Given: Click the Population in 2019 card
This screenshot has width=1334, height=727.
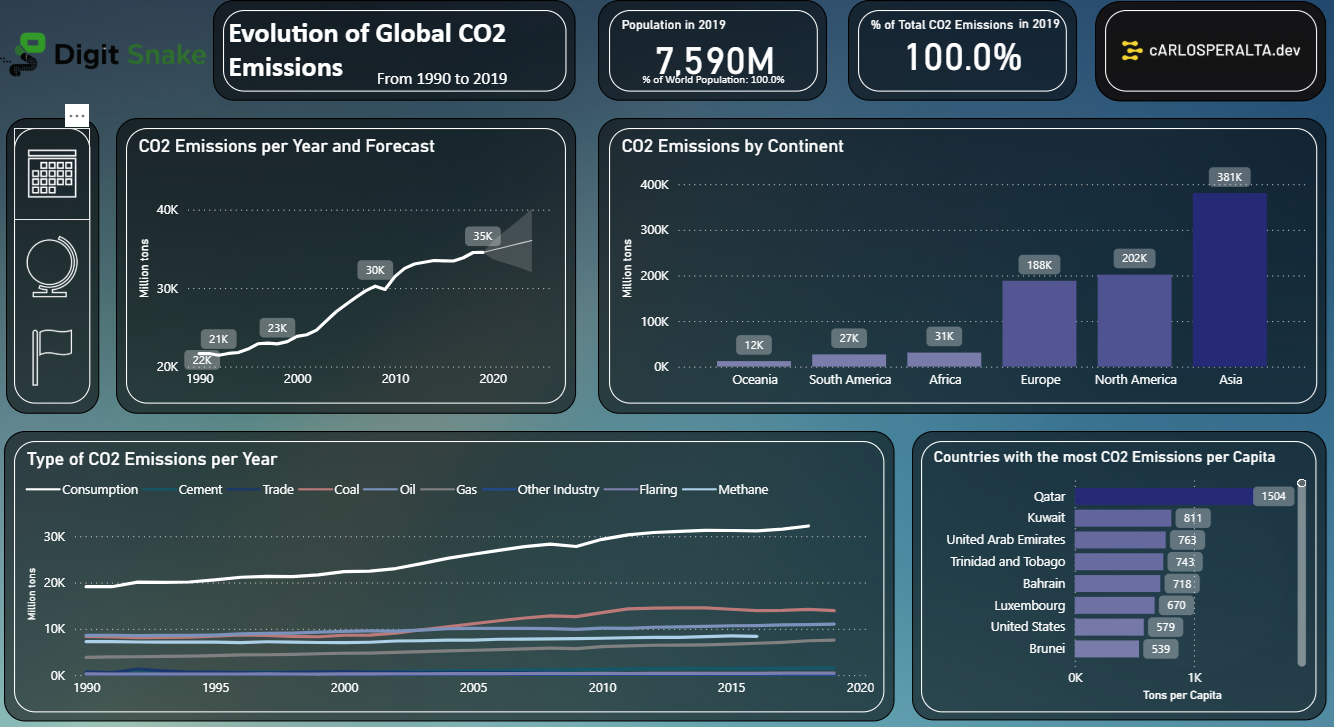Looking at the screenshot, I should click(712, 50).
